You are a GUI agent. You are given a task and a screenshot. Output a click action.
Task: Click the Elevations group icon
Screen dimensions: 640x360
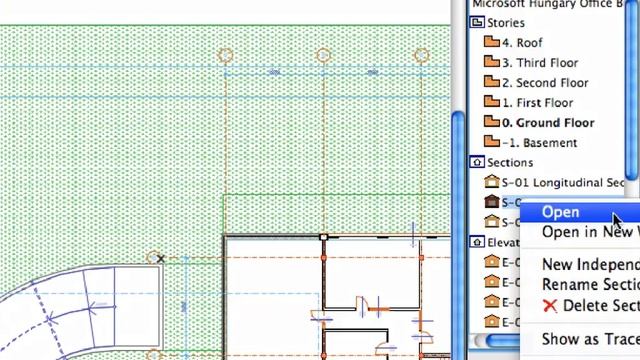point(477,242)
